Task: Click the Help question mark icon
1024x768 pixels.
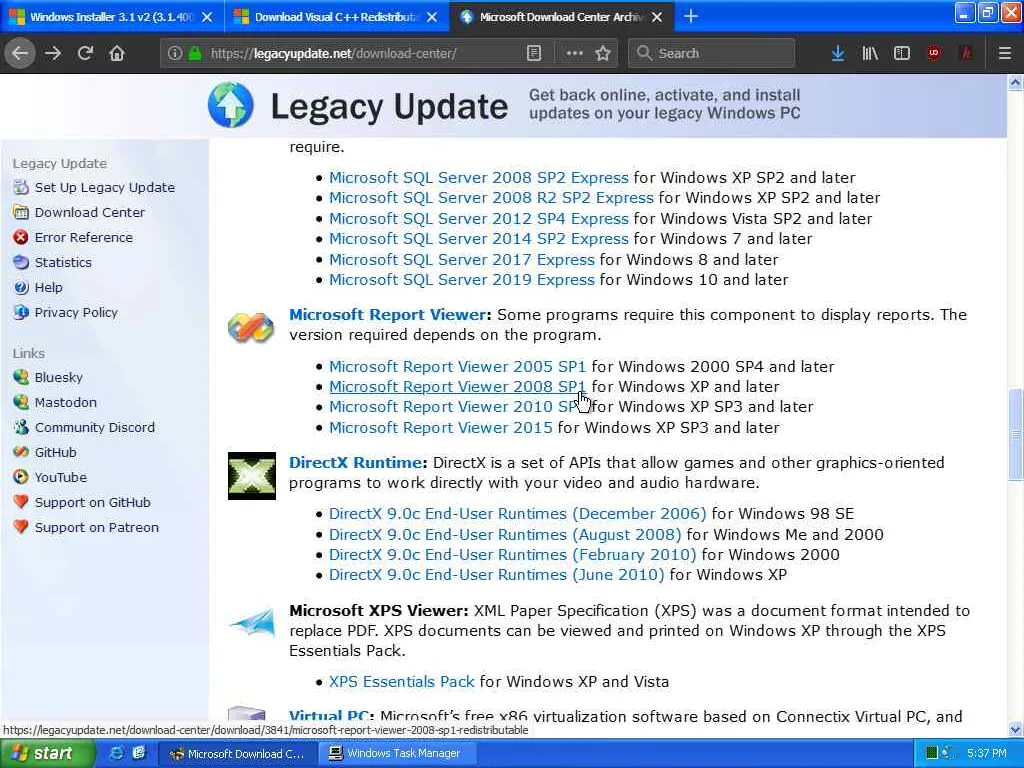Action: point(21,287)
